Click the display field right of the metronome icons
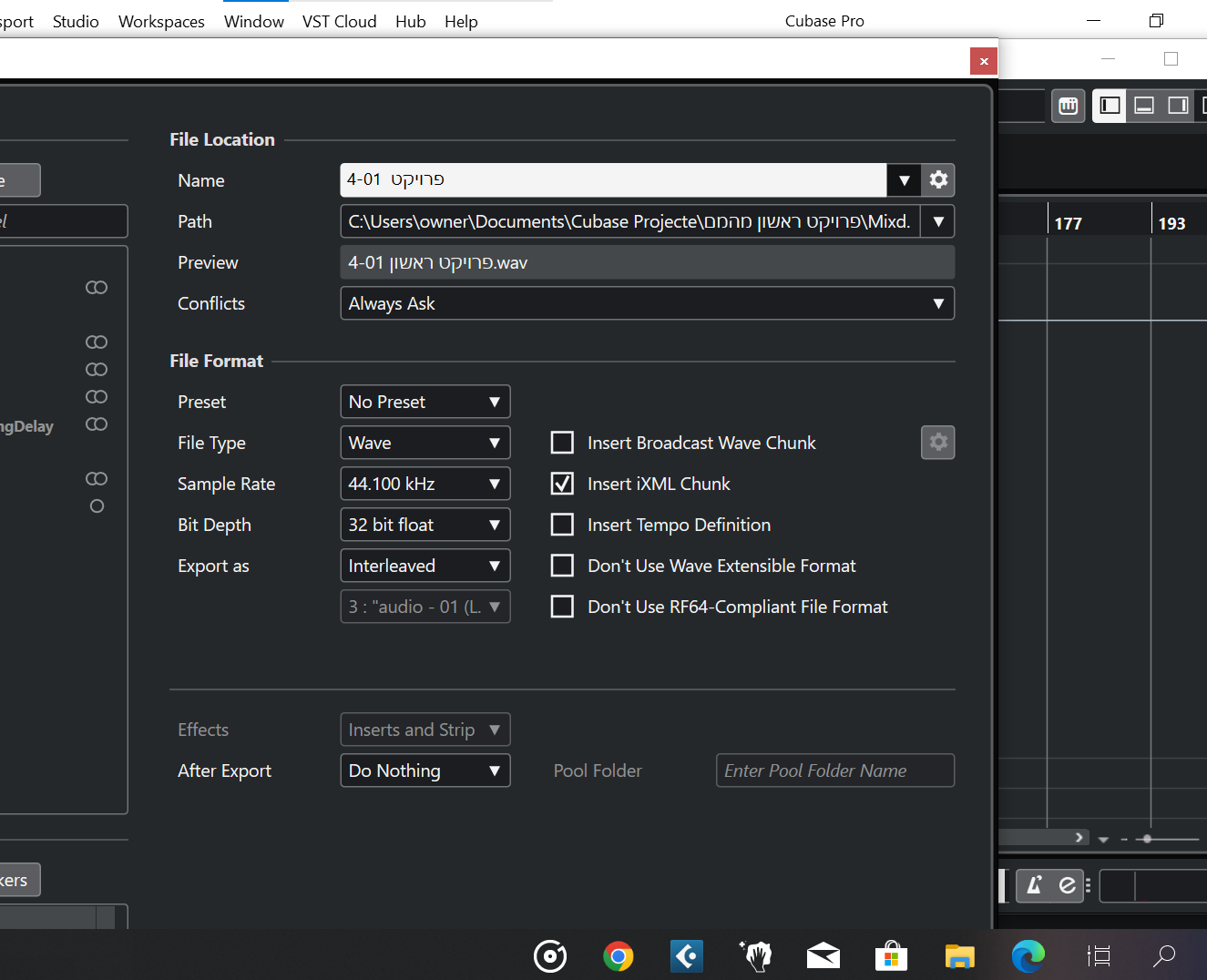Screen dimensions: 1207x980 (1153, 885)
